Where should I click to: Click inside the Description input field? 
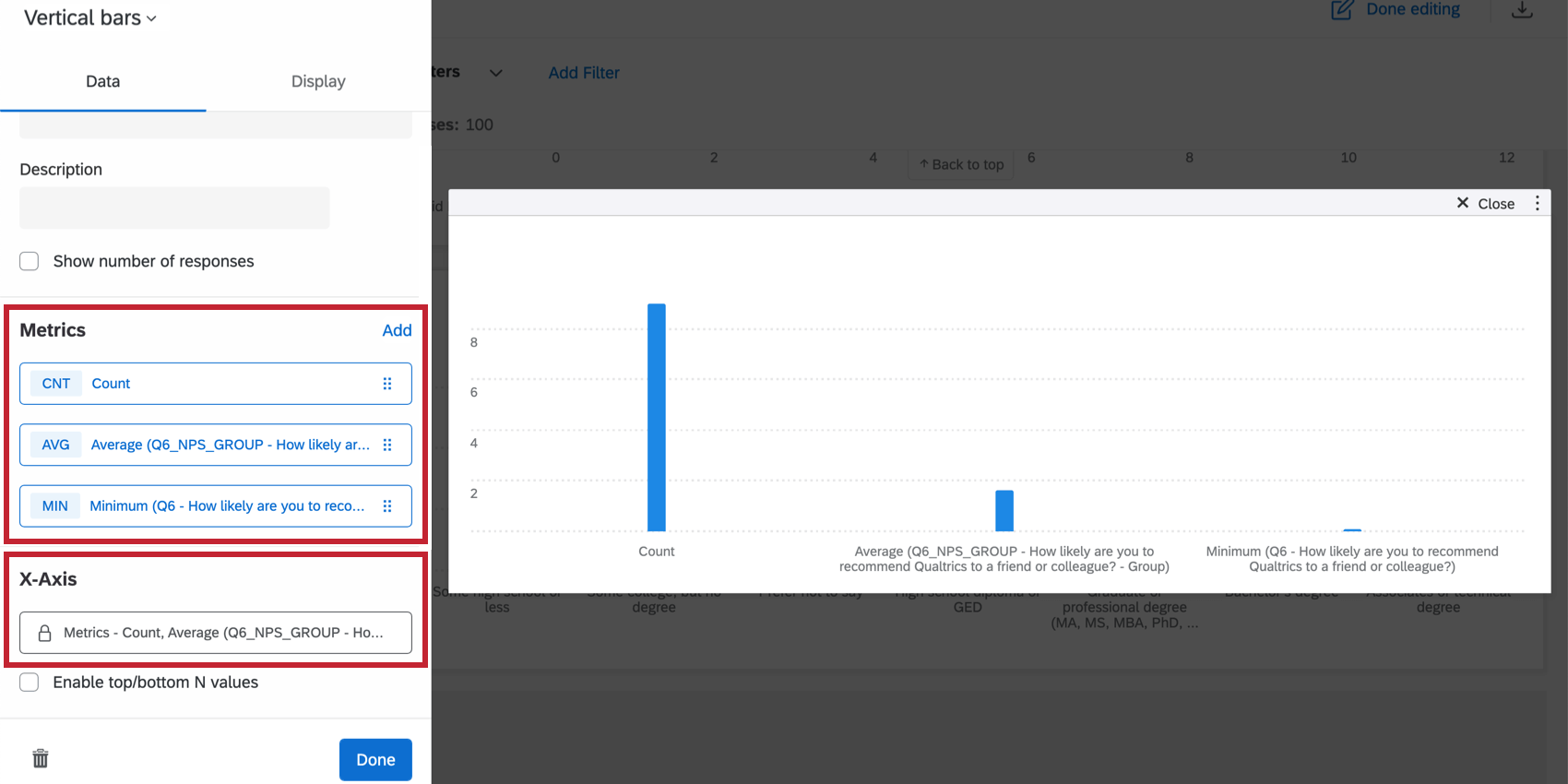pos(174,208)
